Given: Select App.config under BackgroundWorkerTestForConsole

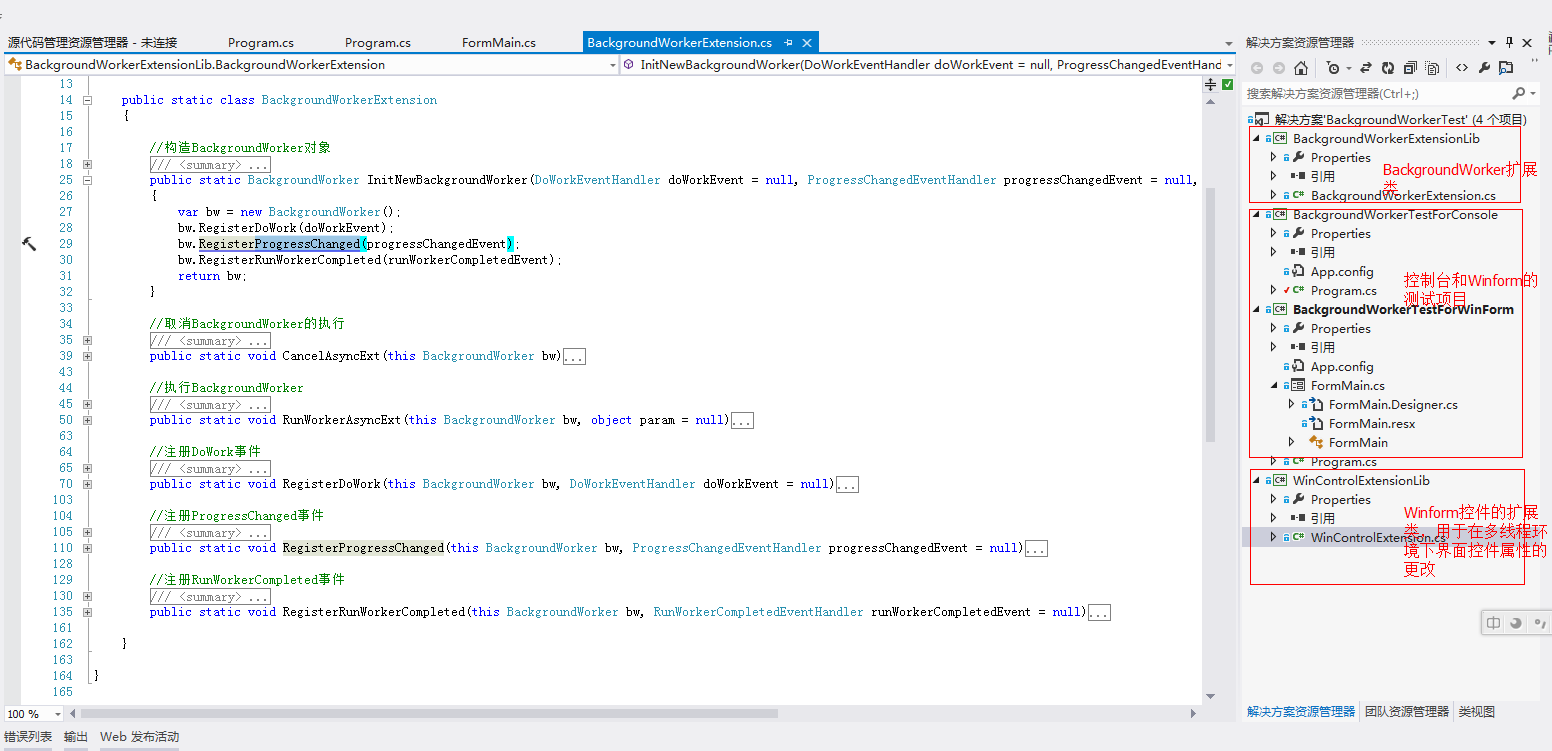Looking at the screenshot, I should 1342,271.
